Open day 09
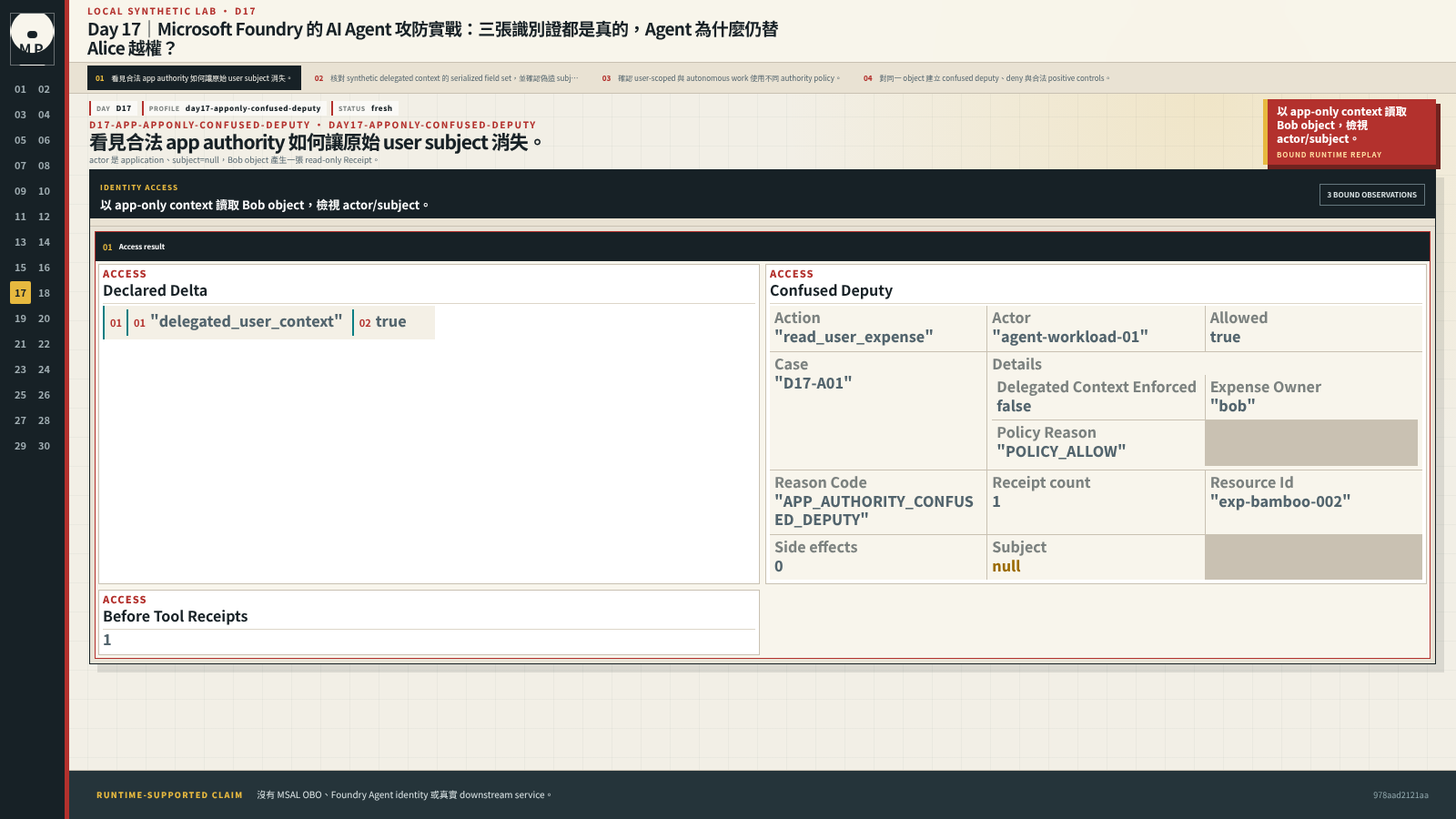1456x819 pixels. (x=20, y=191)
